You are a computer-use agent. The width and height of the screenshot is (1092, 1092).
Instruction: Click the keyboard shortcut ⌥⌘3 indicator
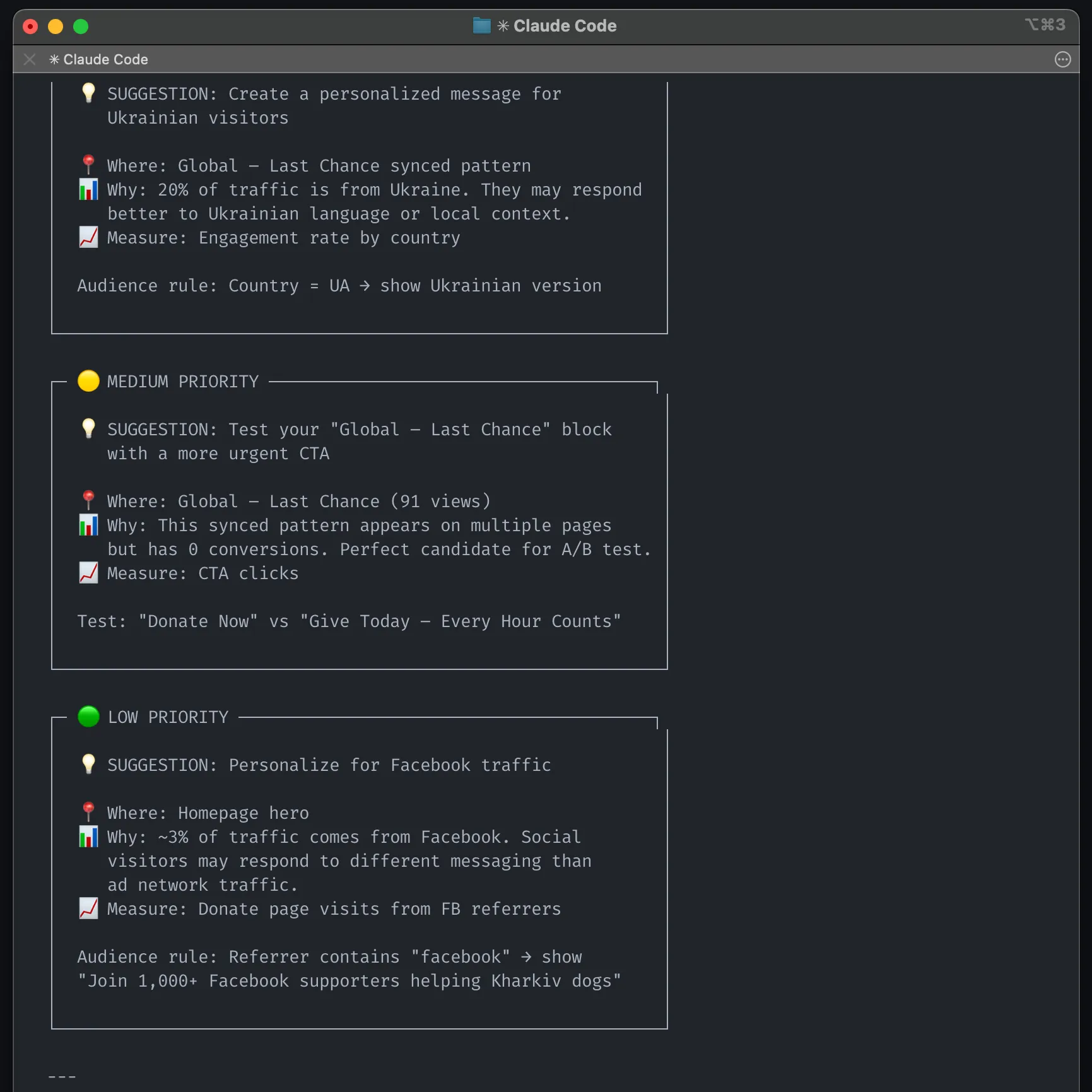tap(1045, 25)
